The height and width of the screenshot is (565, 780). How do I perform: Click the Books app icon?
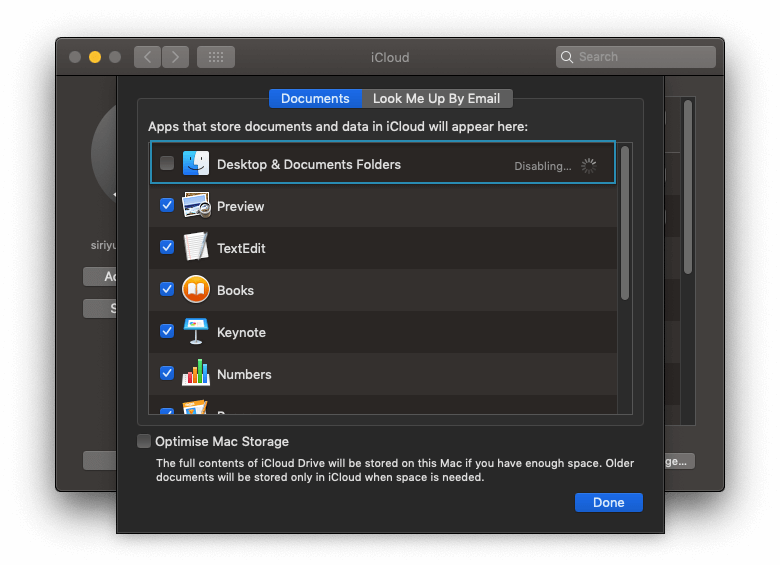pyautogui.click(x=195, y=289)
